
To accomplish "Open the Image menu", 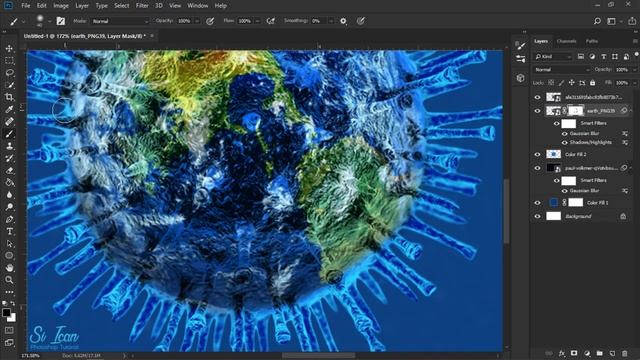I will click(61, 6).
